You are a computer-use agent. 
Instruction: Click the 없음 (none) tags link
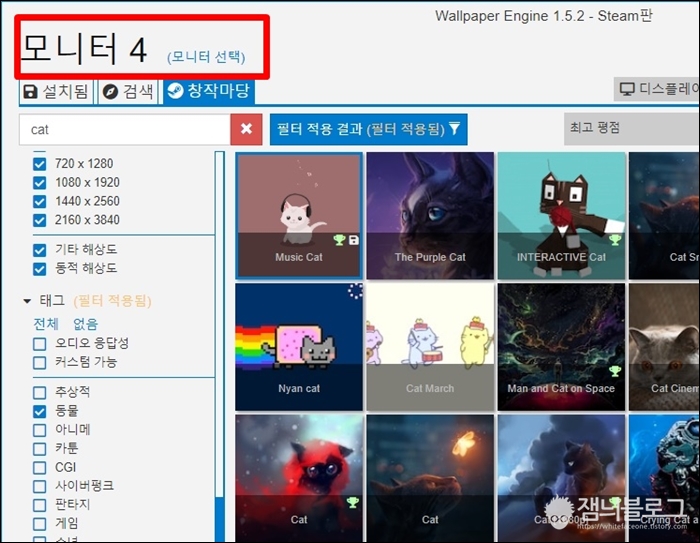pyautogui.click(x=85, y=324)
